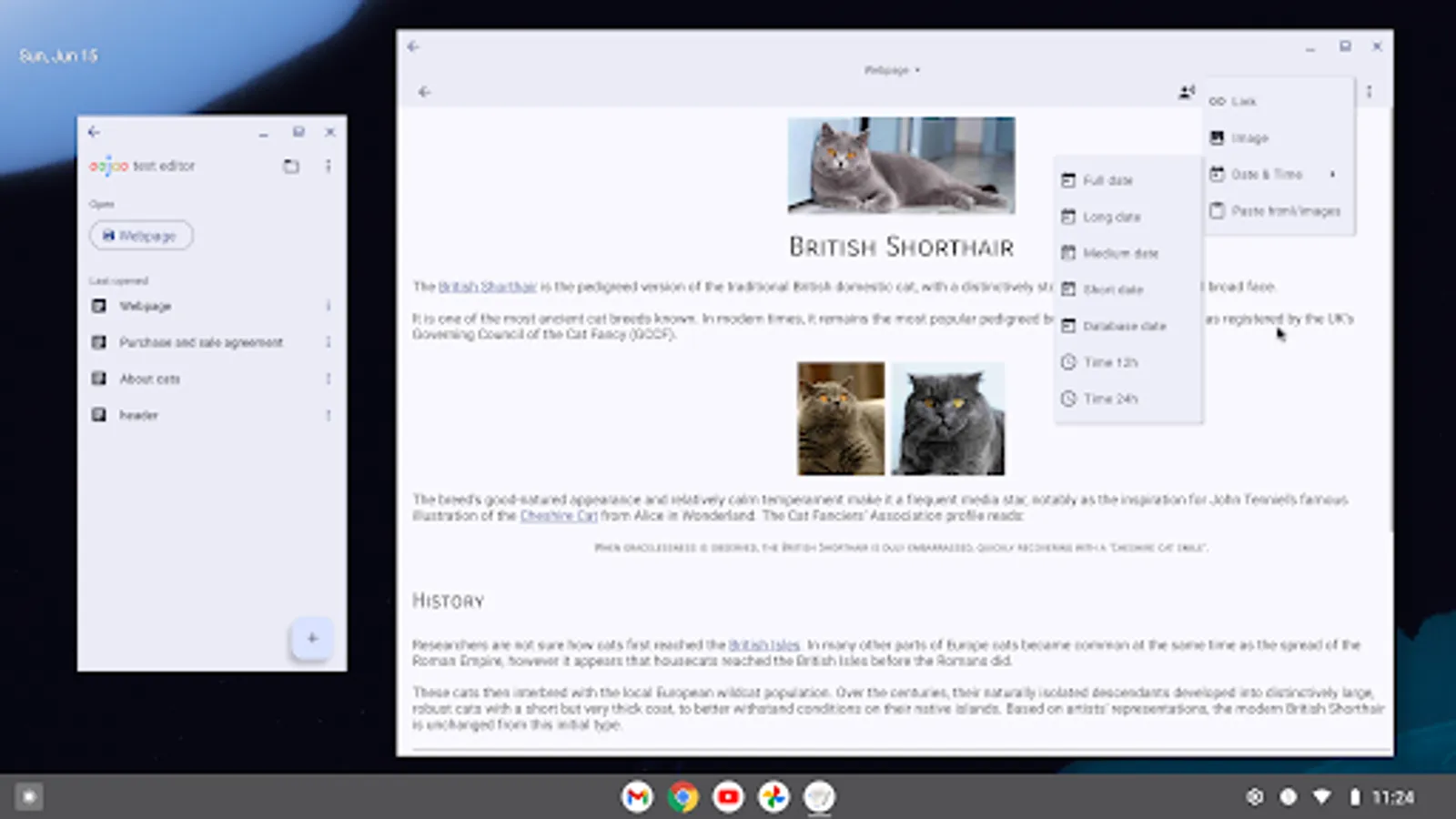The width and height of the screenshot is (1456, 819).
Task: Open the overflow menu next to "About cats"
Action: [329, 379]
